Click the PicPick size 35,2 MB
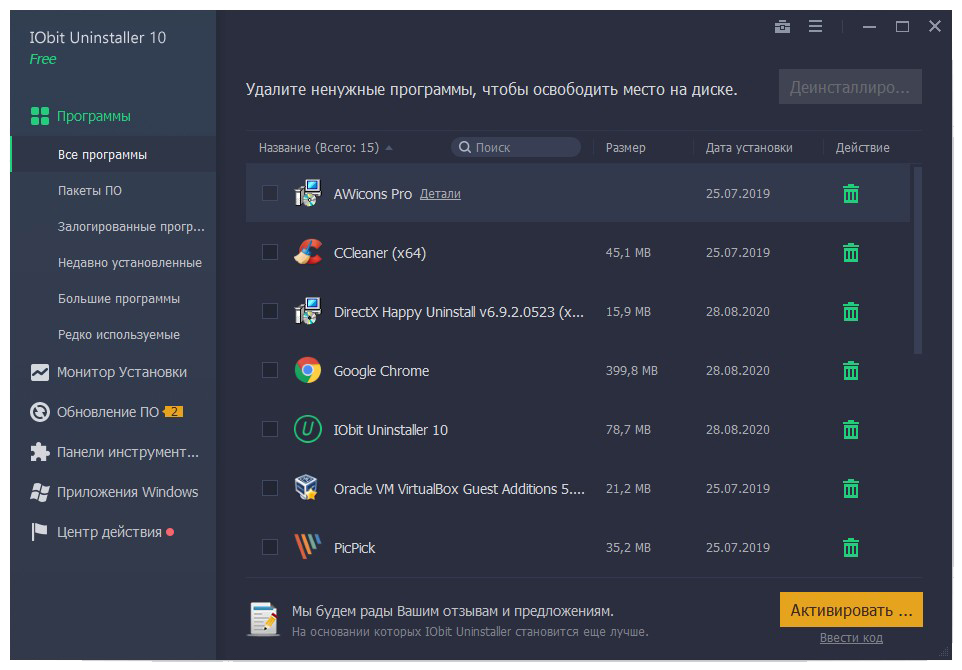The height and width of the screenshot is (670, 962). coord(628,547)
